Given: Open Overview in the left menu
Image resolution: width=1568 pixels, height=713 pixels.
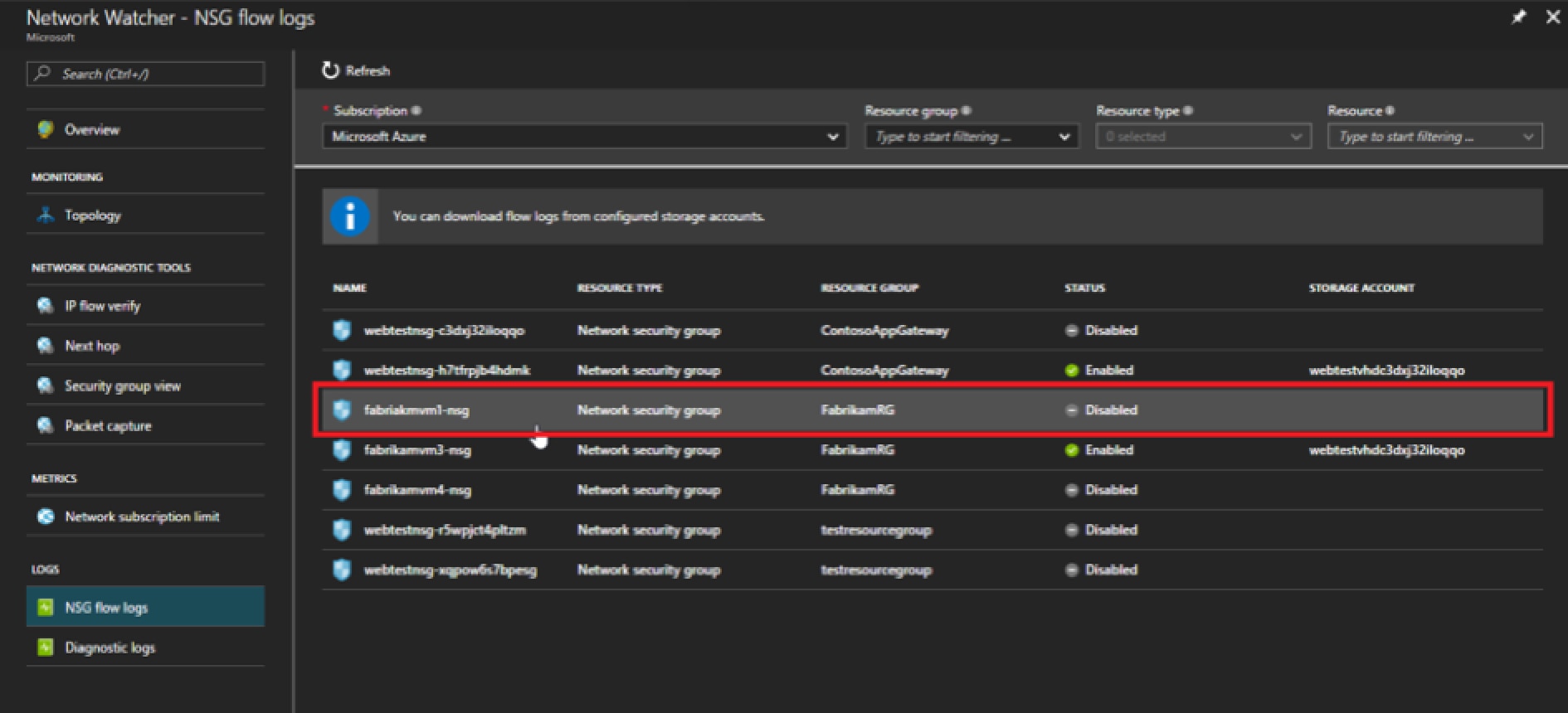Looking at the screenshot, I should [x=92, y=130].
